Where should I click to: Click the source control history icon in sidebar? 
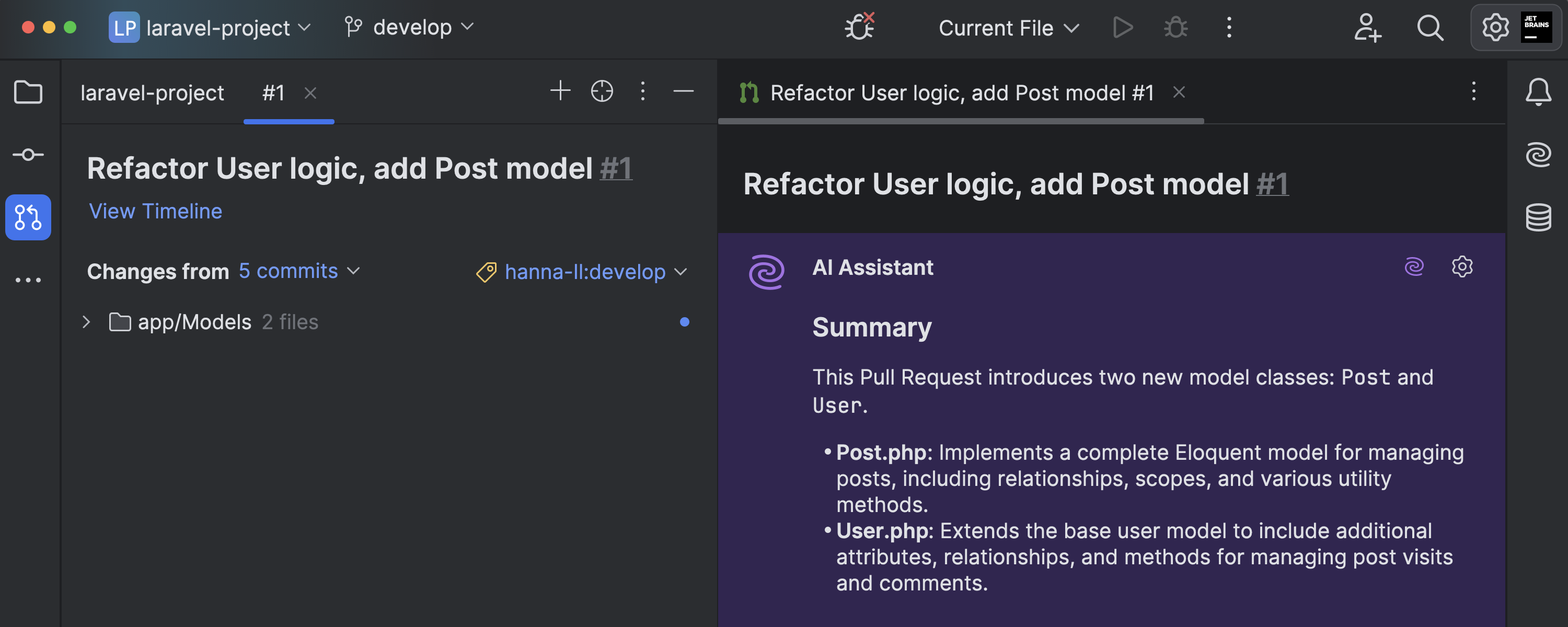(28, 154)
